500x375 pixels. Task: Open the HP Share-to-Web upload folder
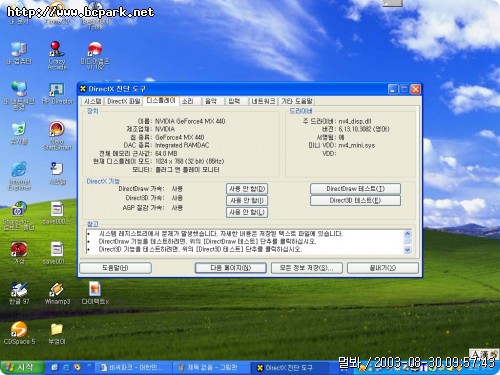tap(19, 216)
